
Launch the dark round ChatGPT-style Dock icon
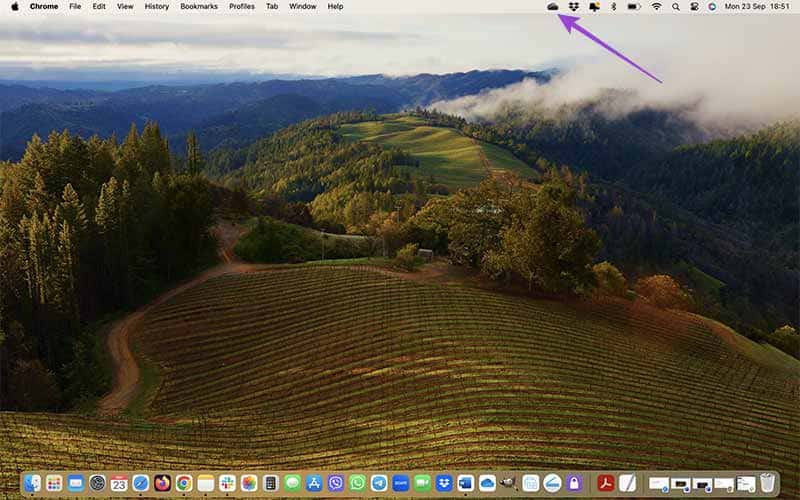[97, 483]
